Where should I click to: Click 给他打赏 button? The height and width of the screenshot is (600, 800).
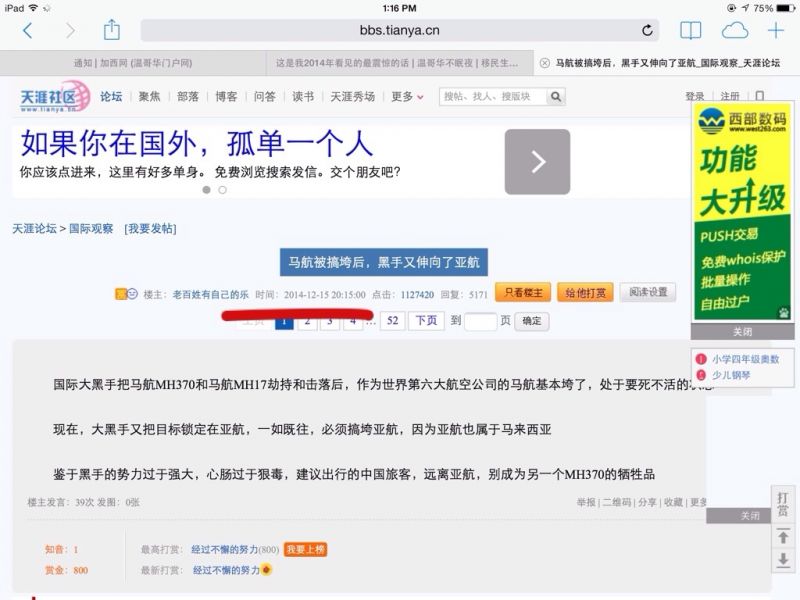(x=585, y=293)
